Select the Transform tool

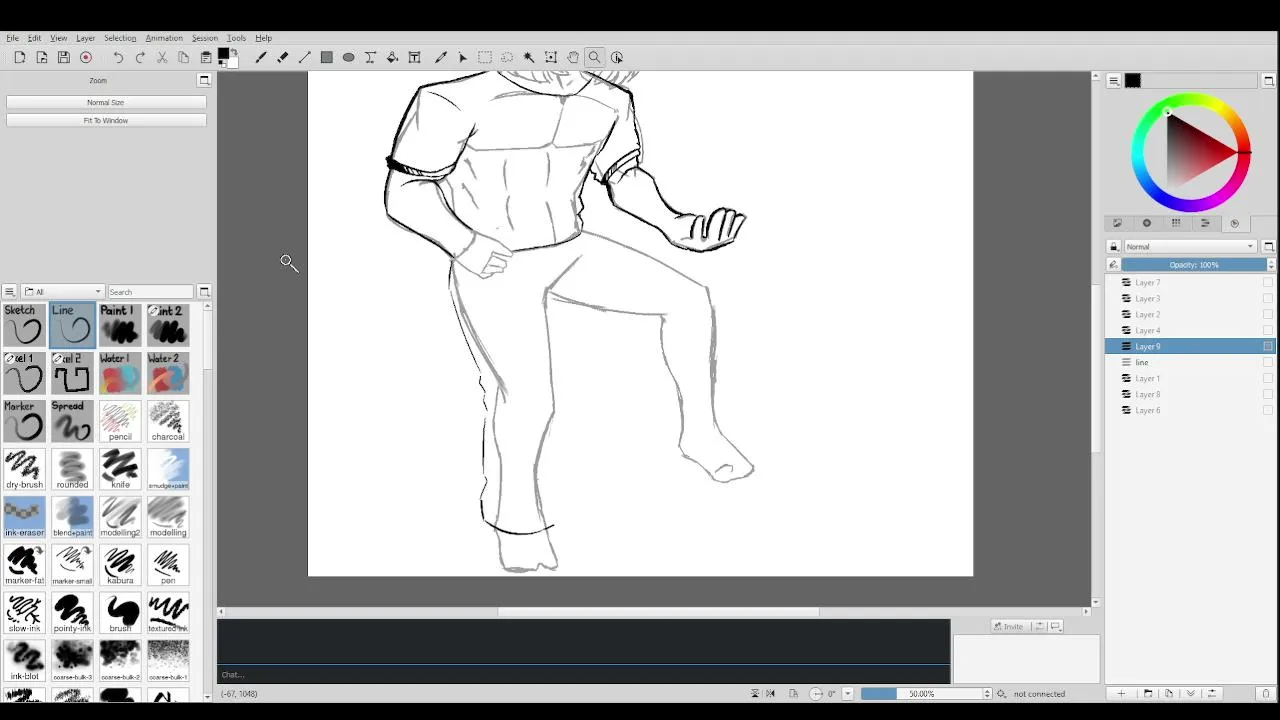(x=551, y=58)
